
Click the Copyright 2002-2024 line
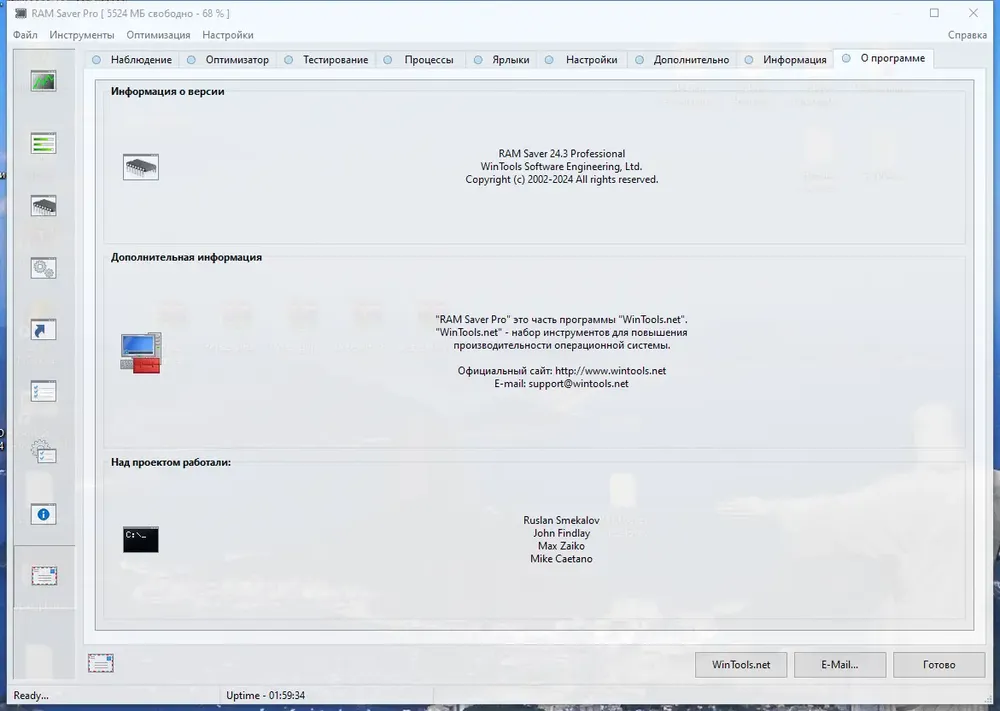[x=561, y=179]
